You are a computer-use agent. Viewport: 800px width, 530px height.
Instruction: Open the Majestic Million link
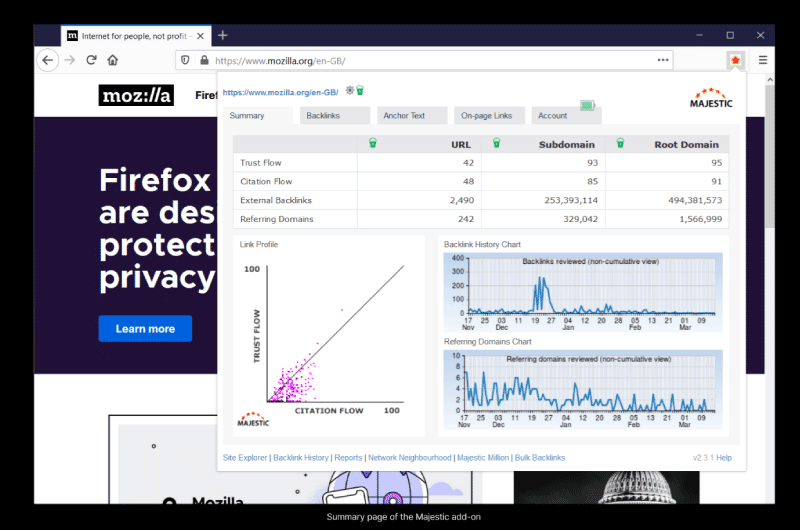click(x=483, y=458)
